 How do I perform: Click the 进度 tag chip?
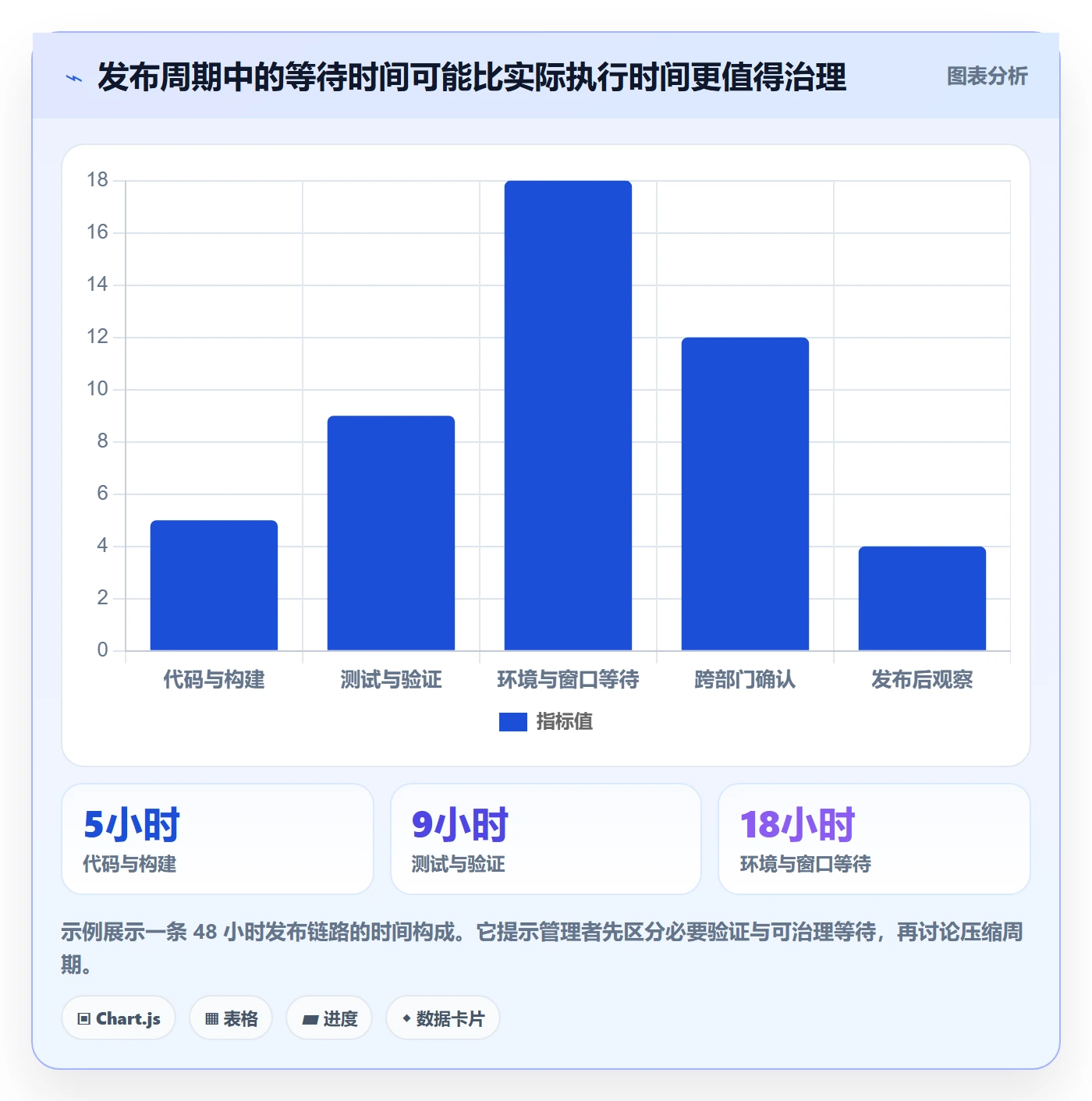click(x=329, y=1018)
